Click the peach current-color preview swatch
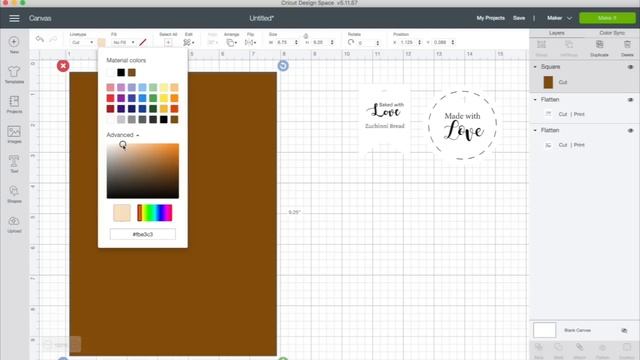 (x=122, y=213)
